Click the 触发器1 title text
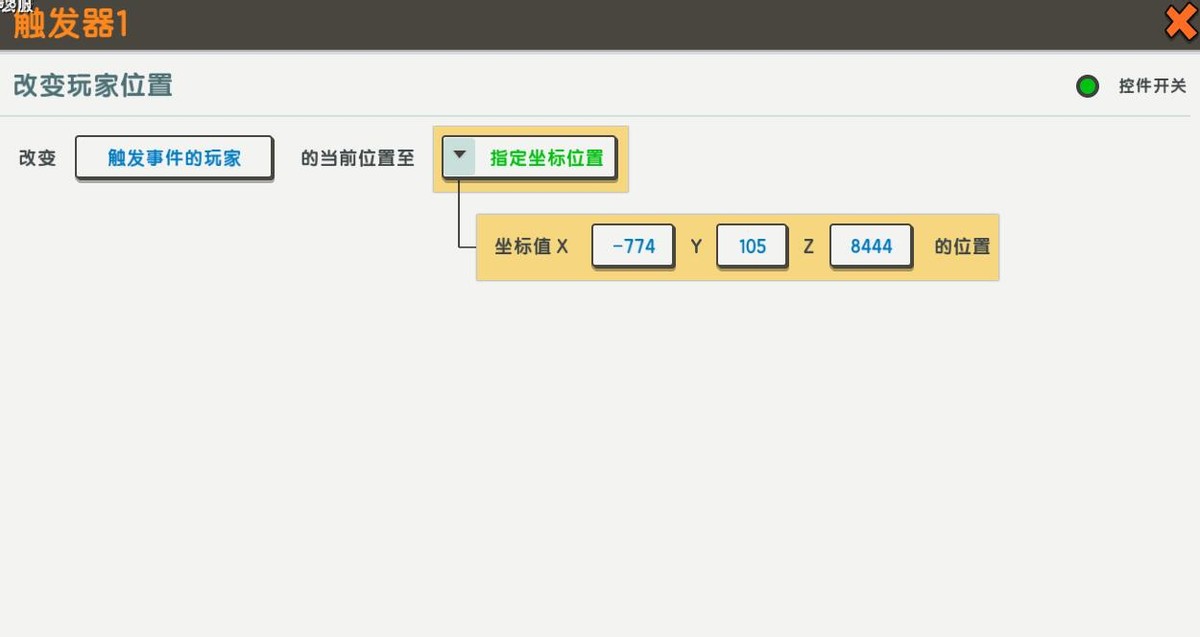The height and width of the screenshot is (637, 1200). pyautogui.click(x=70, y=24)
